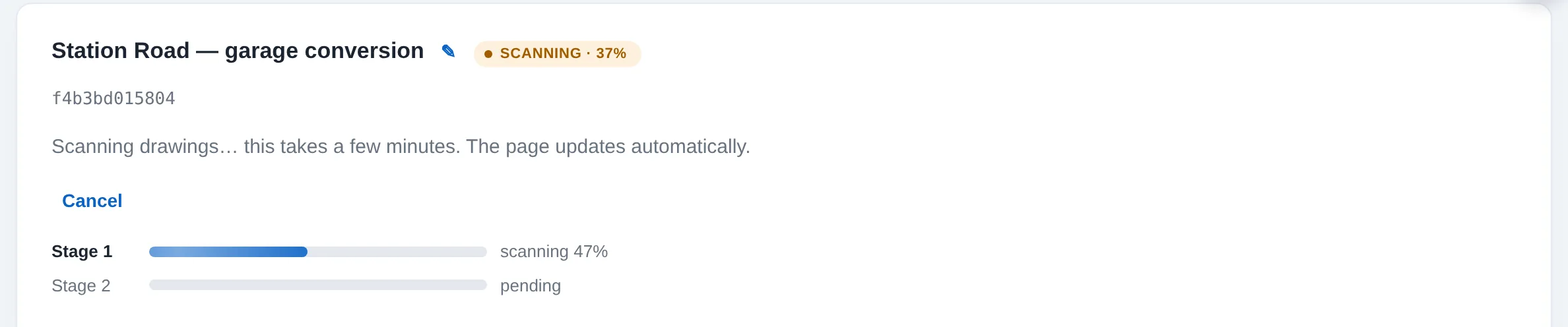Click the SCANNING status badge
The height and width of the screenshot is (327, 1568).
click(x=557, y=53)
